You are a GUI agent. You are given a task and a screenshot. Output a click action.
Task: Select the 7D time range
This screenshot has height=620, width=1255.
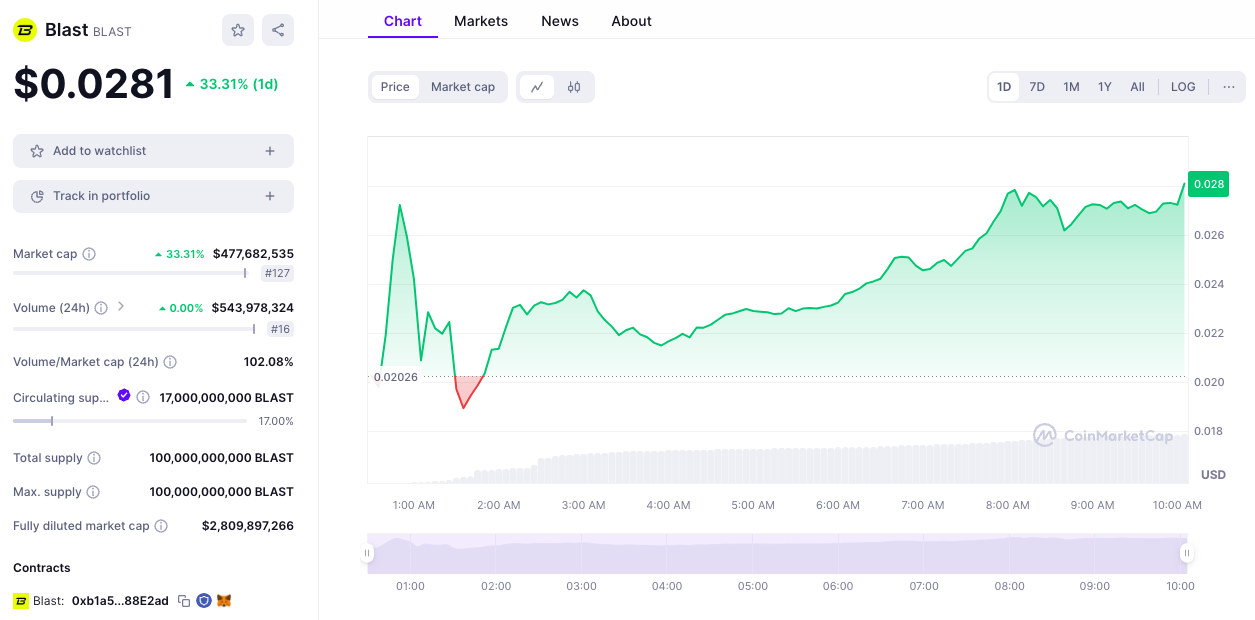1037,87
